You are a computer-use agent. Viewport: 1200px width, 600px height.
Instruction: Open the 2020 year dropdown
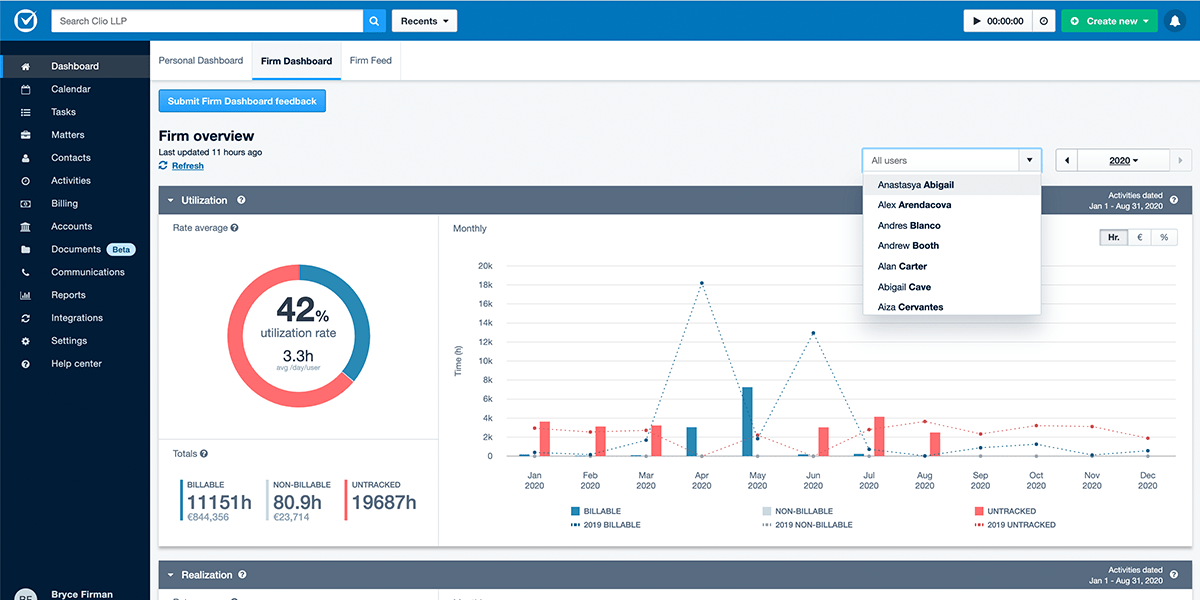[1124, 160]
